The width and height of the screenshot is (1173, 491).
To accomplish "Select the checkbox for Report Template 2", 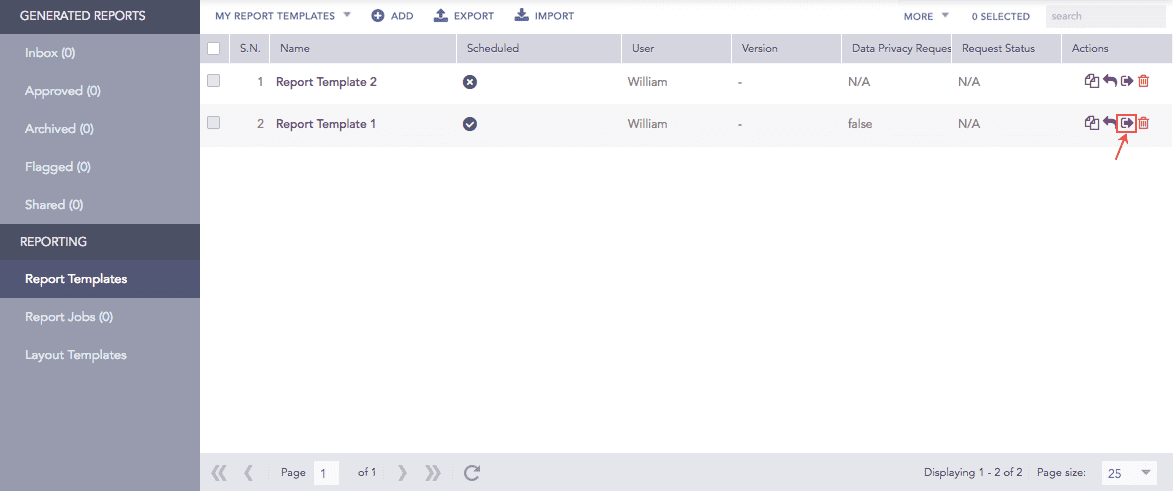I will 213,81.
